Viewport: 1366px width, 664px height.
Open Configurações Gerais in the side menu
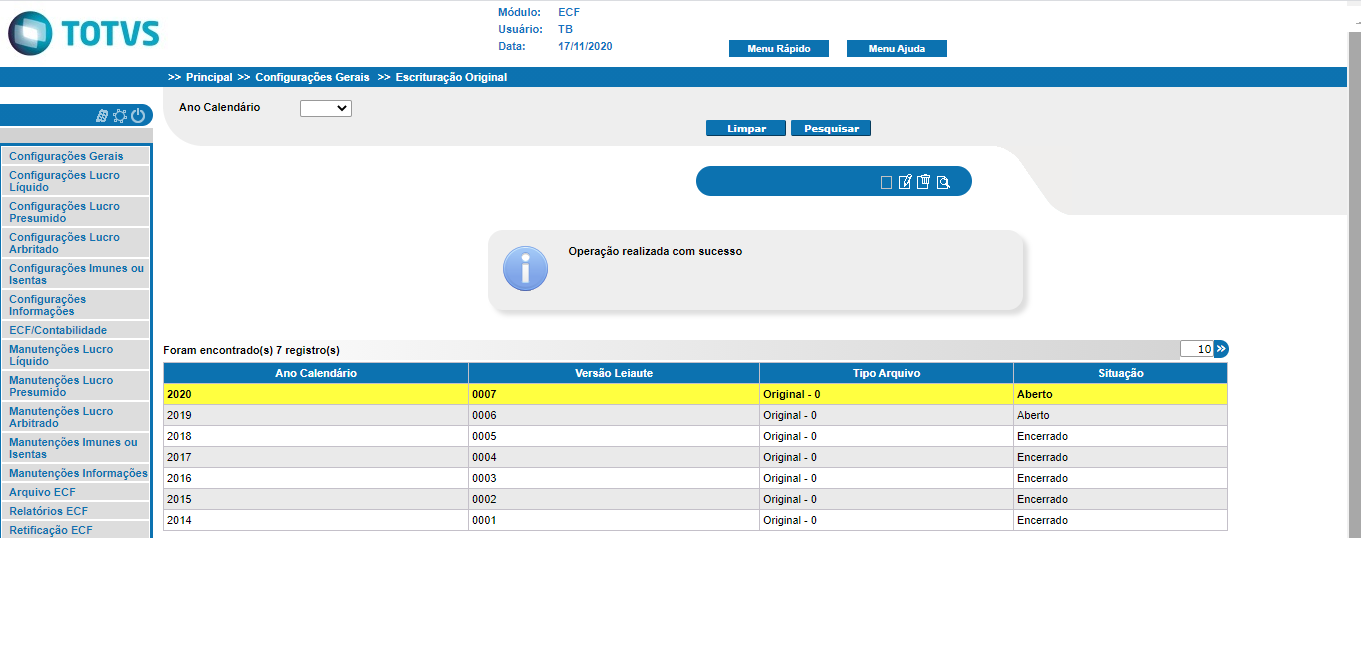pyautogui.click(x=75, y=156)
